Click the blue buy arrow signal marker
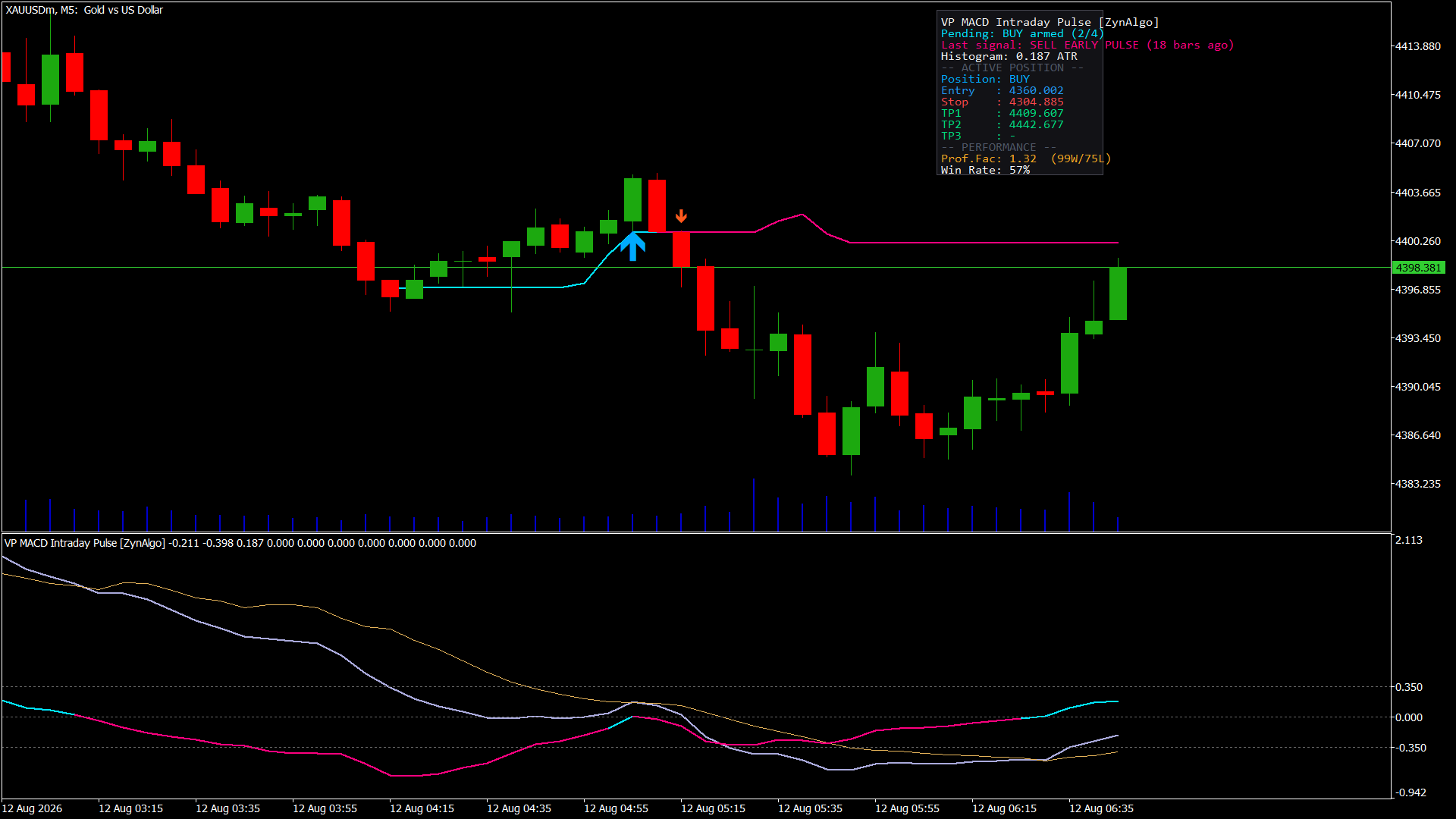This screenshot has width=1456, height=819. 632,246
